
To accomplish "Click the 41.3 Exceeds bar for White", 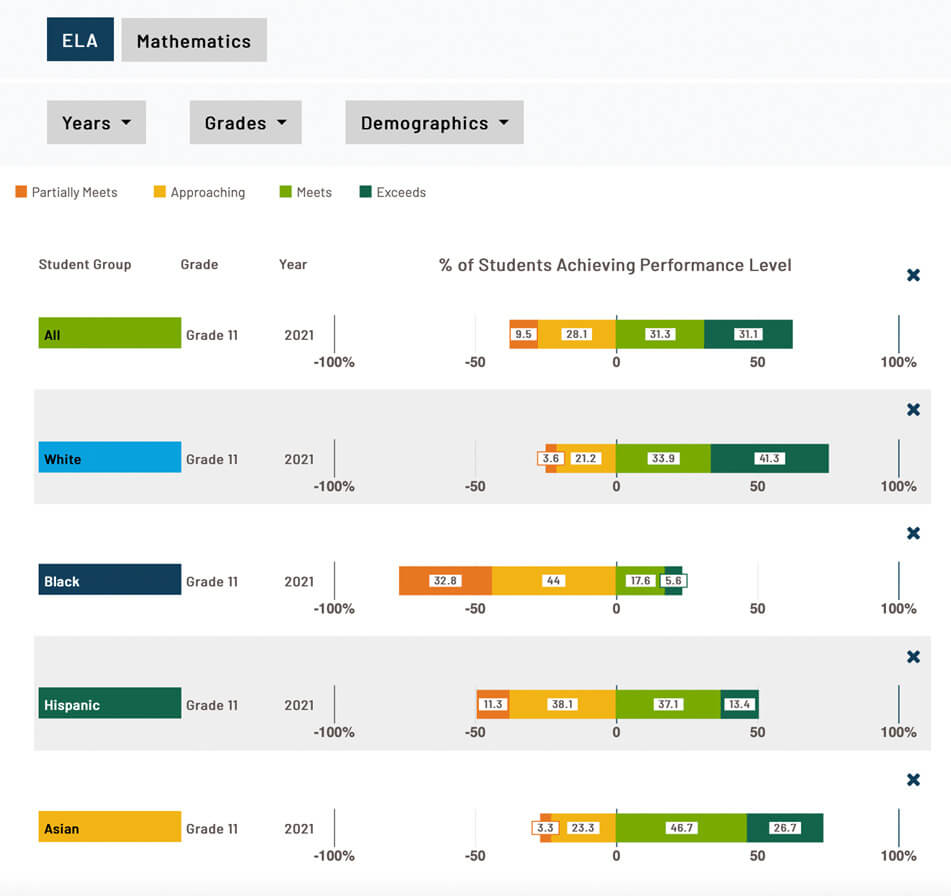I will point(770,459).
